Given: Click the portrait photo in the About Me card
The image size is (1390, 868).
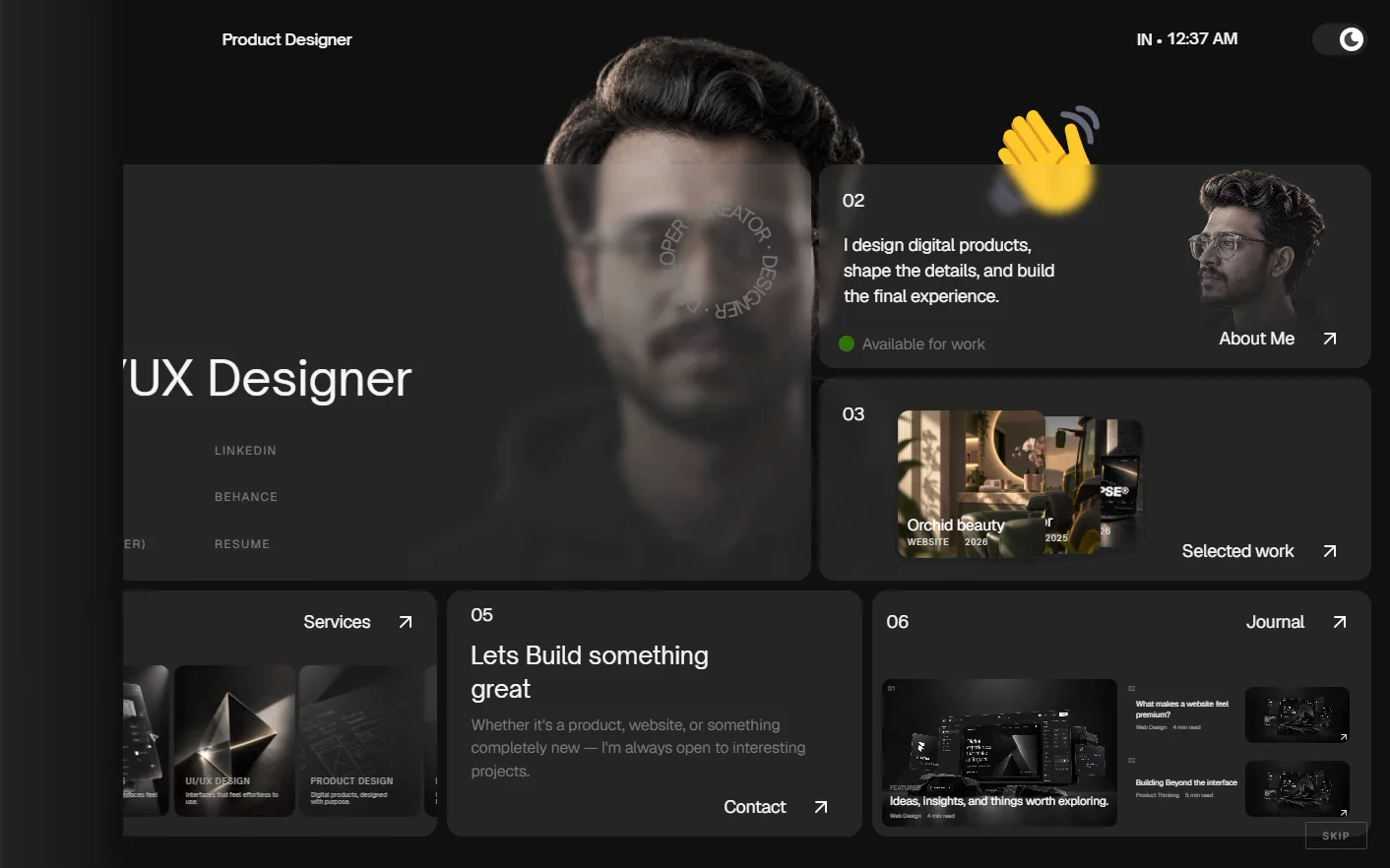Looking at the screenshot, I should [1259, 251].
